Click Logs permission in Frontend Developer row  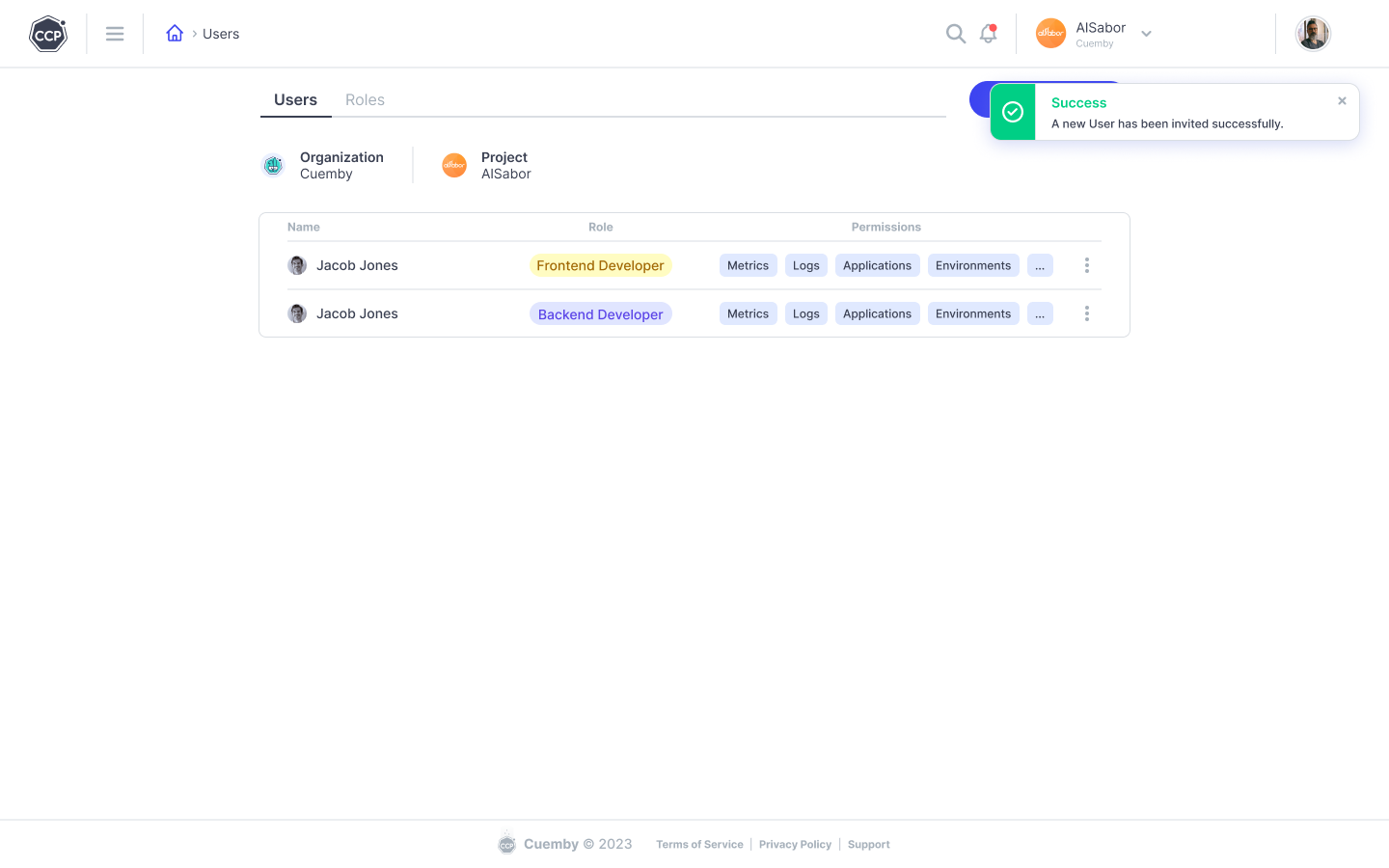click(x=806, y=265)
